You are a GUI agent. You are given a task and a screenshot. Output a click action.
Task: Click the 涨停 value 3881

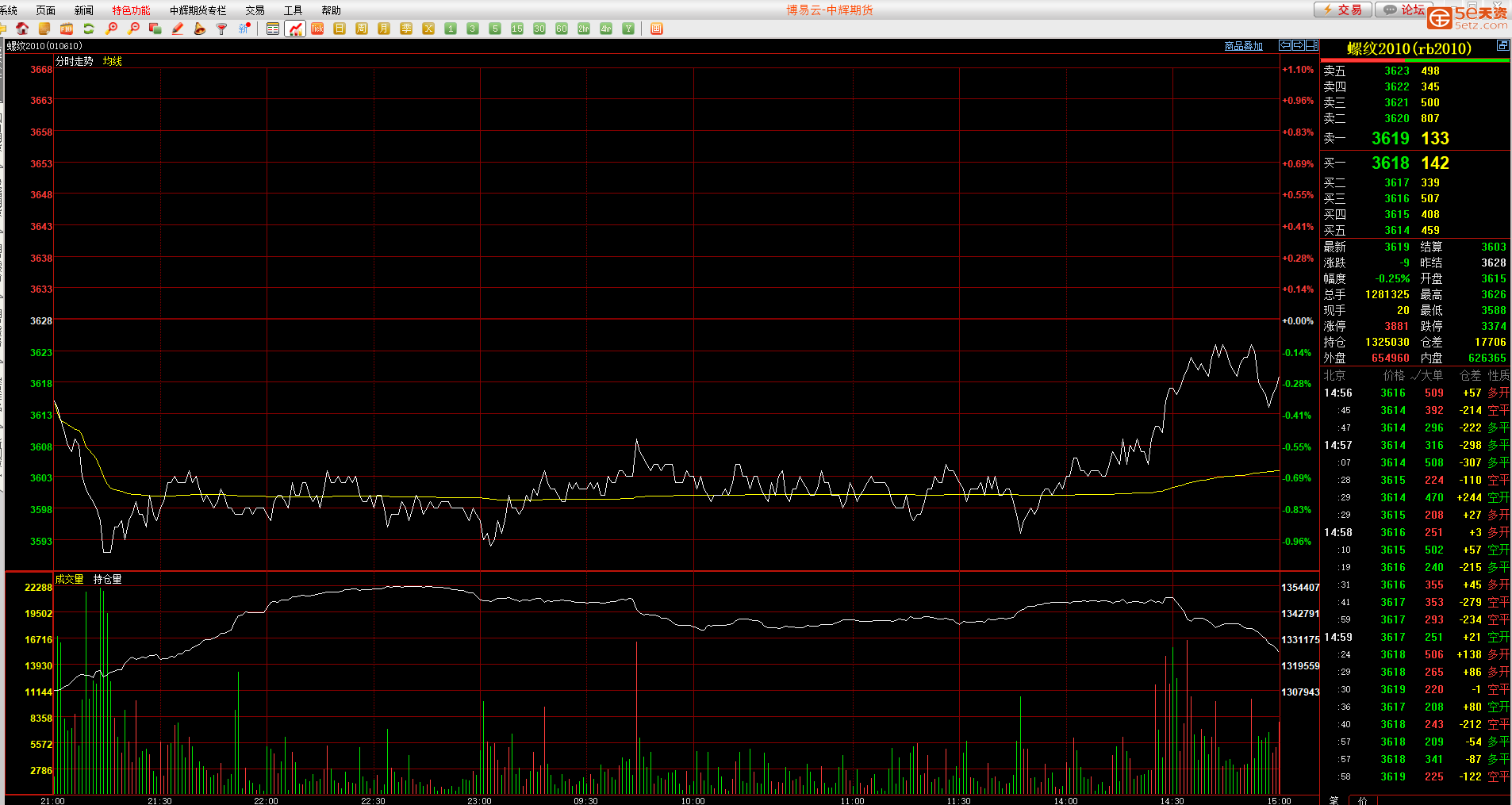point(1397,326)
